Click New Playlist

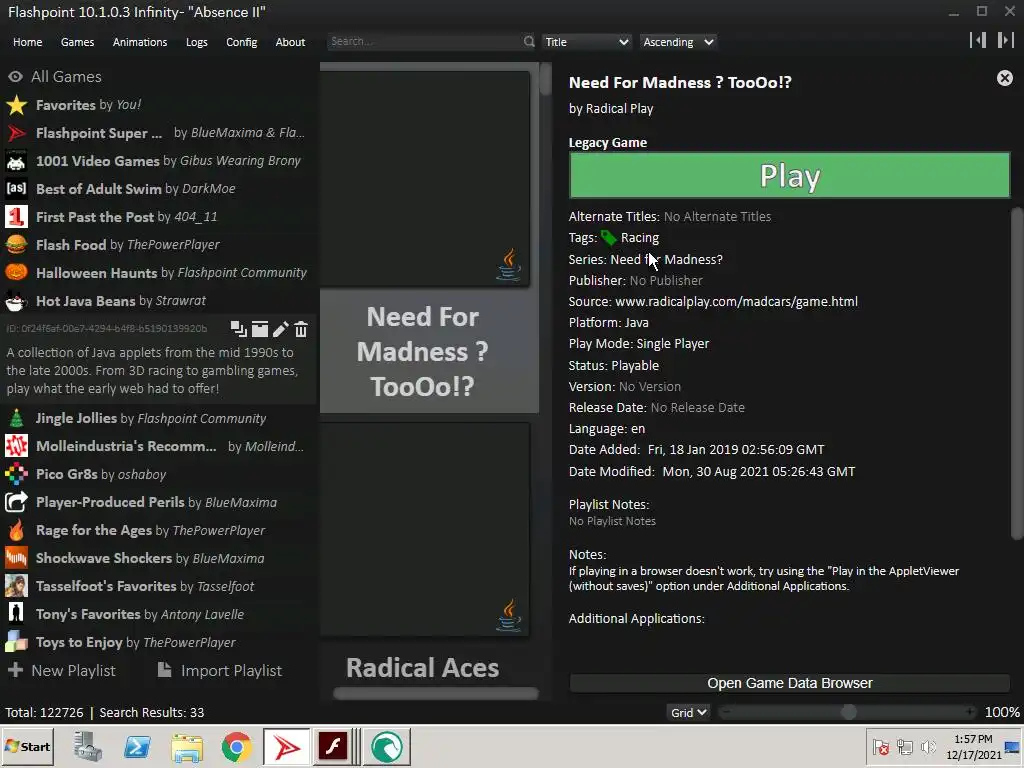click(x=61, y=671)
